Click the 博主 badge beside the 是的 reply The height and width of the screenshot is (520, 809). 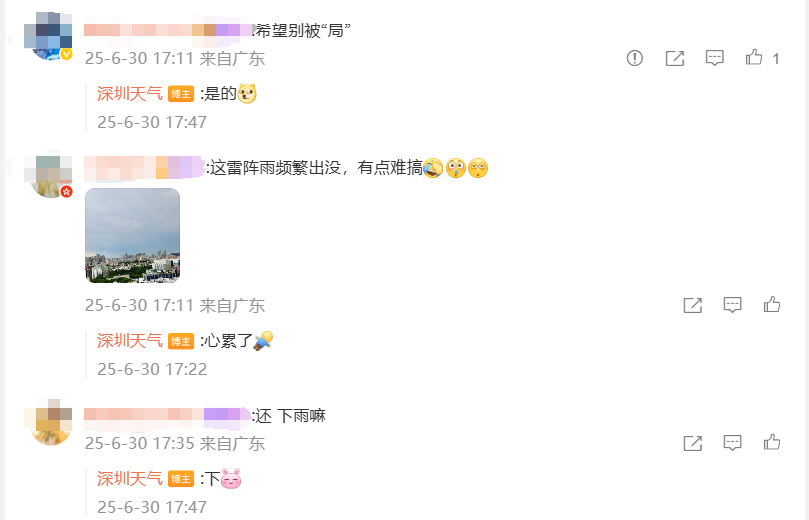181,94
